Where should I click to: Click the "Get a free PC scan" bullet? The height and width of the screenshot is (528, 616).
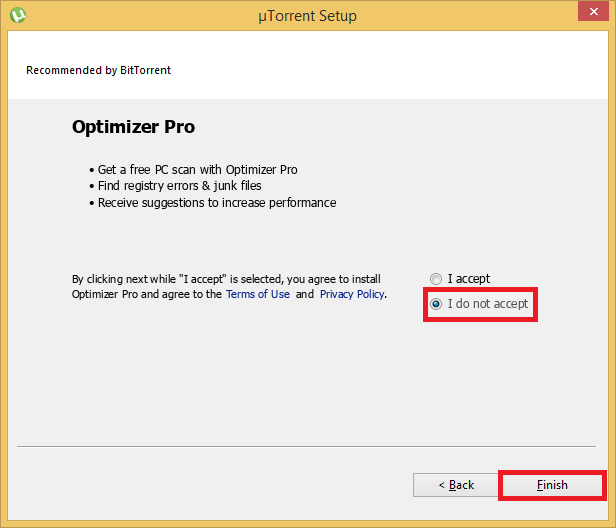(197, 170)
